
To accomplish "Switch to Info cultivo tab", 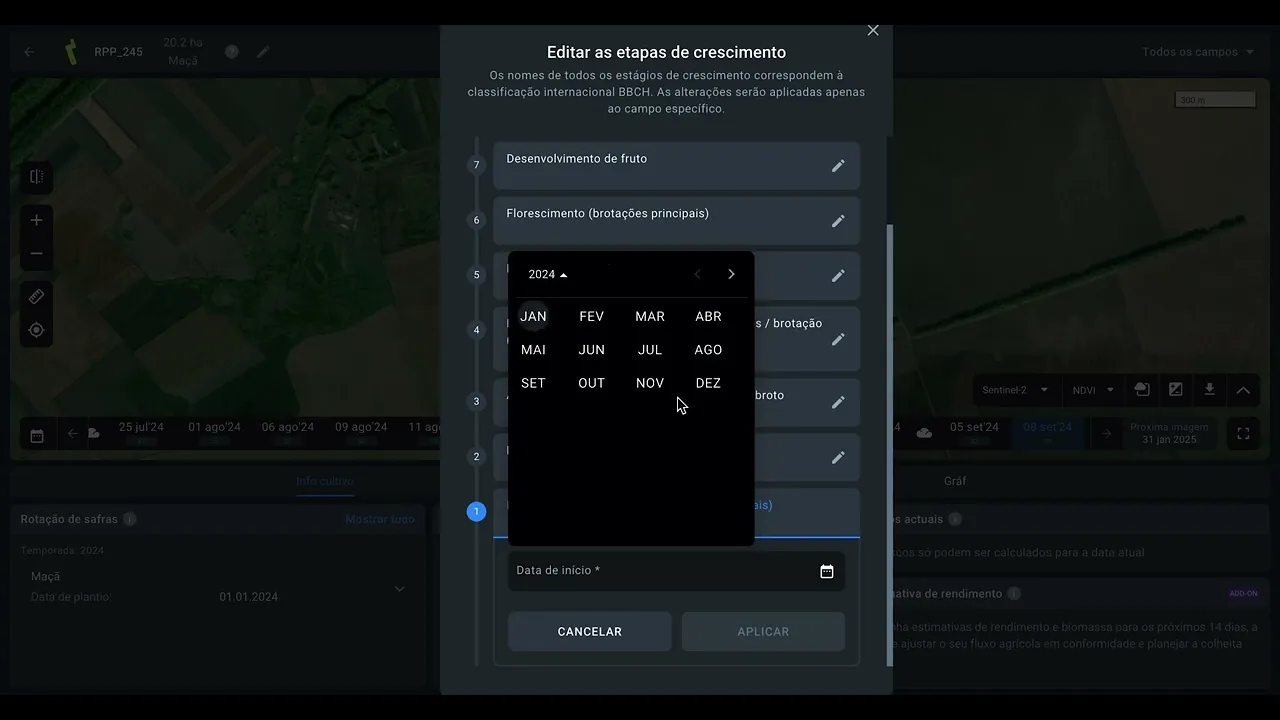I will pos(325,481).
